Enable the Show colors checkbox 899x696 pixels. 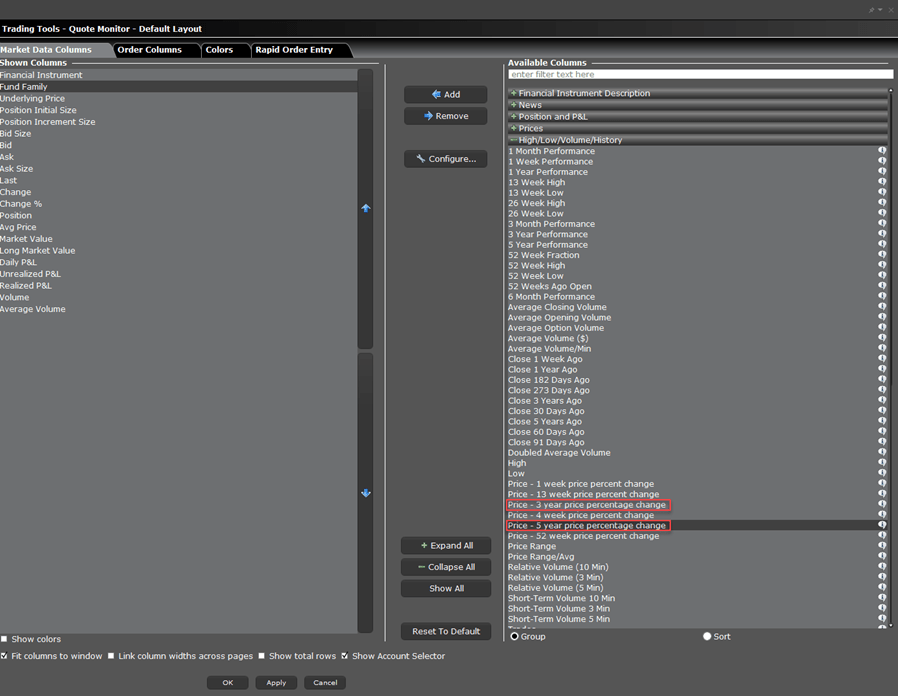[5, 639]
